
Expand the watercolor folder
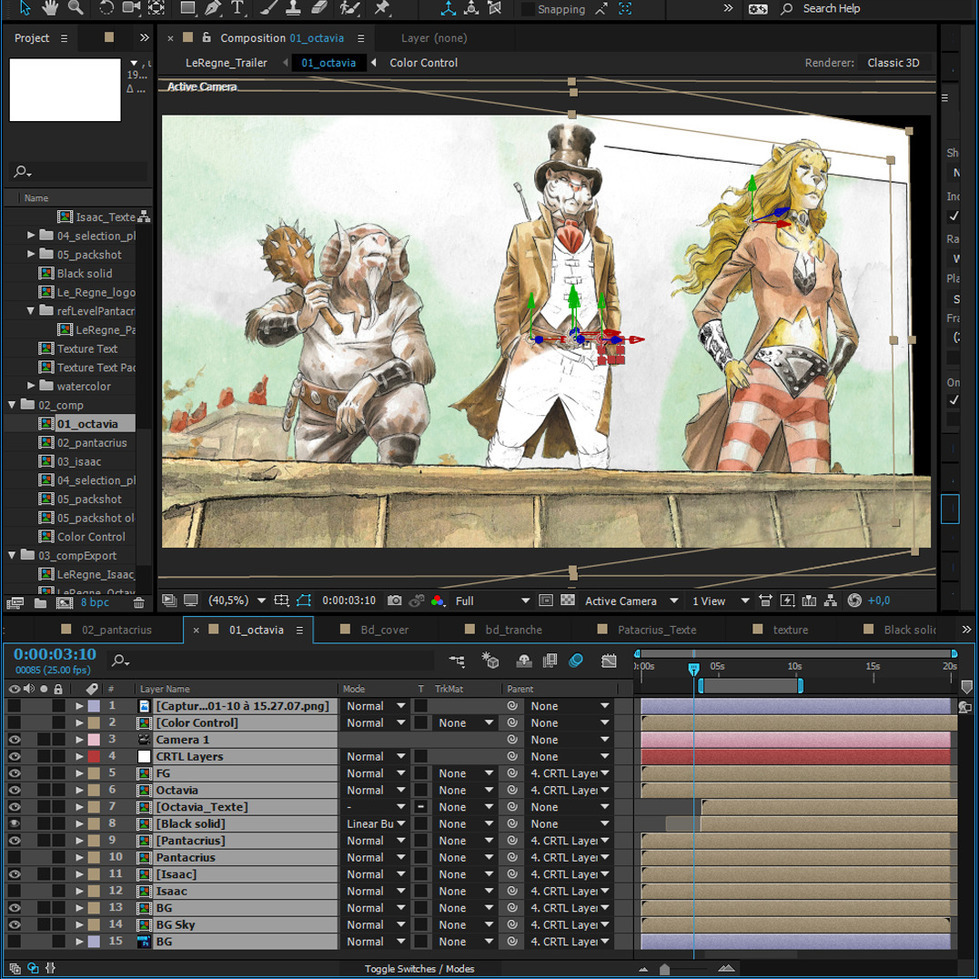pos(31,386)
